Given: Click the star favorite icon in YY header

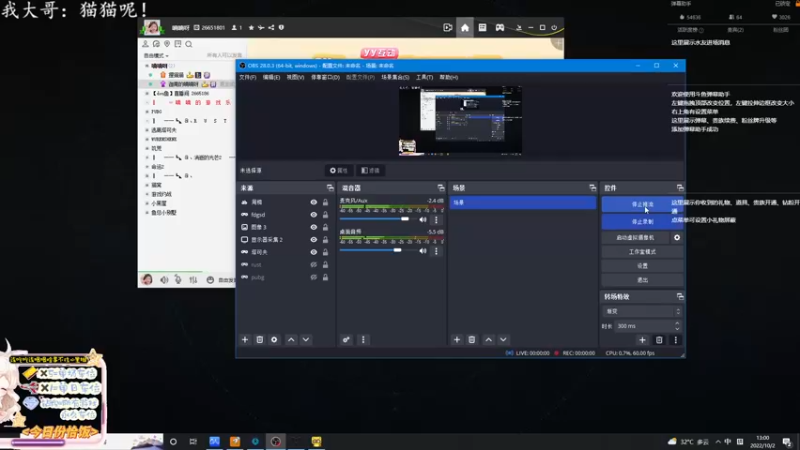Looking at the screenshot, I should [x=251, y=28].
